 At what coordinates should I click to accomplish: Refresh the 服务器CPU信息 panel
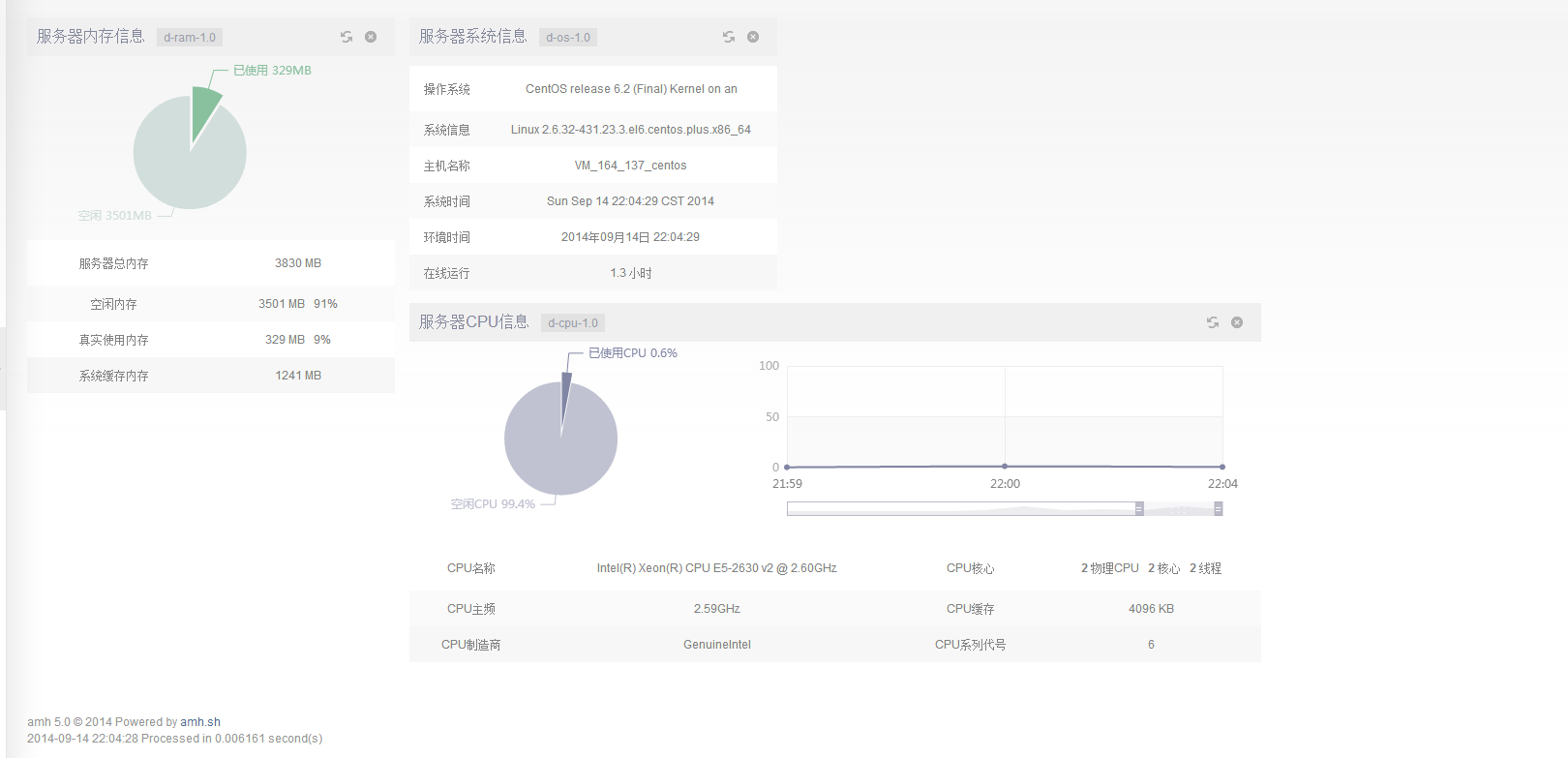click(1213, 322)
